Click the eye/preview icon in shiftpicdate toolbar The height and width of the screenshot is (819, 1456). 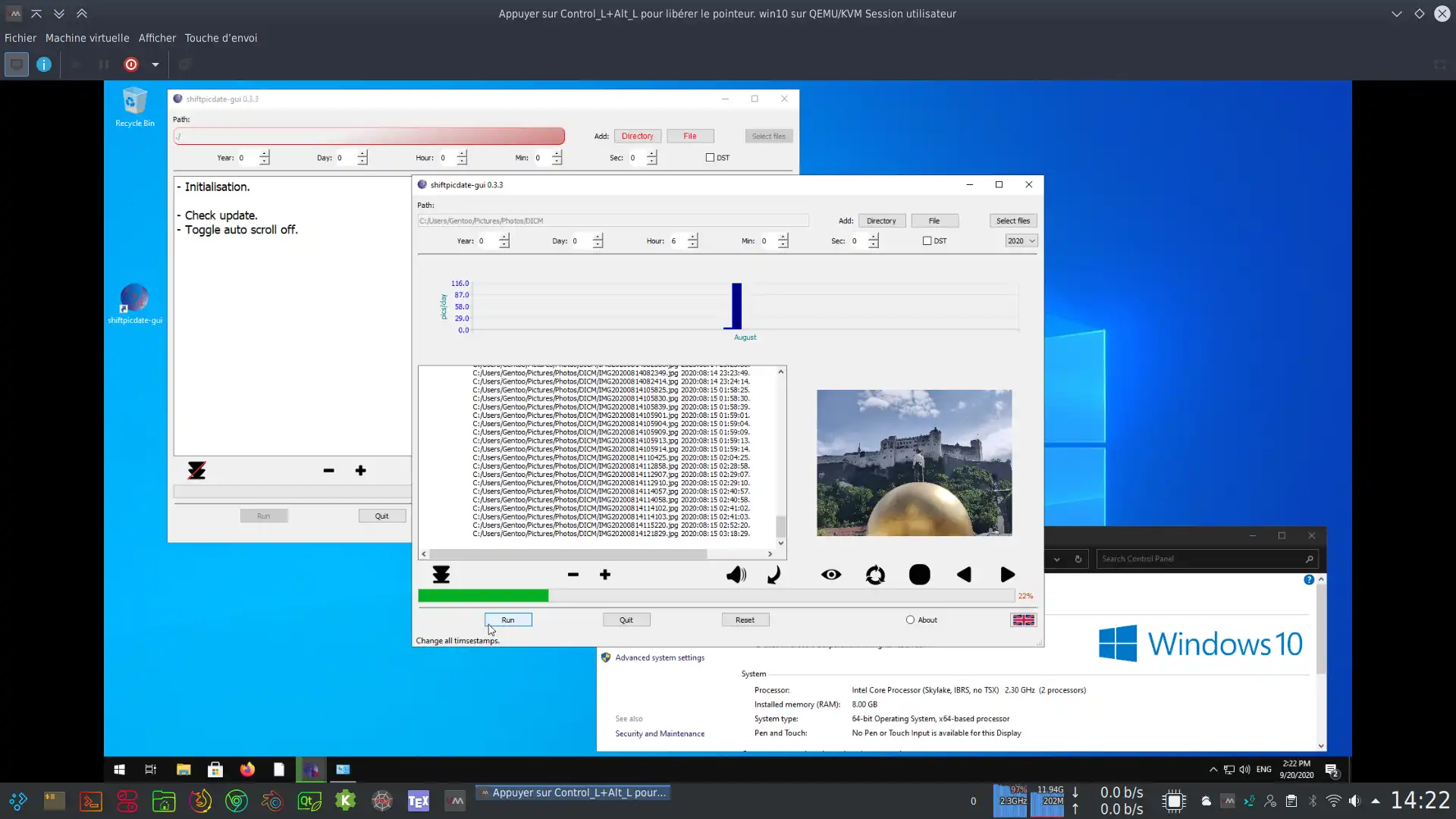(830, 574)
